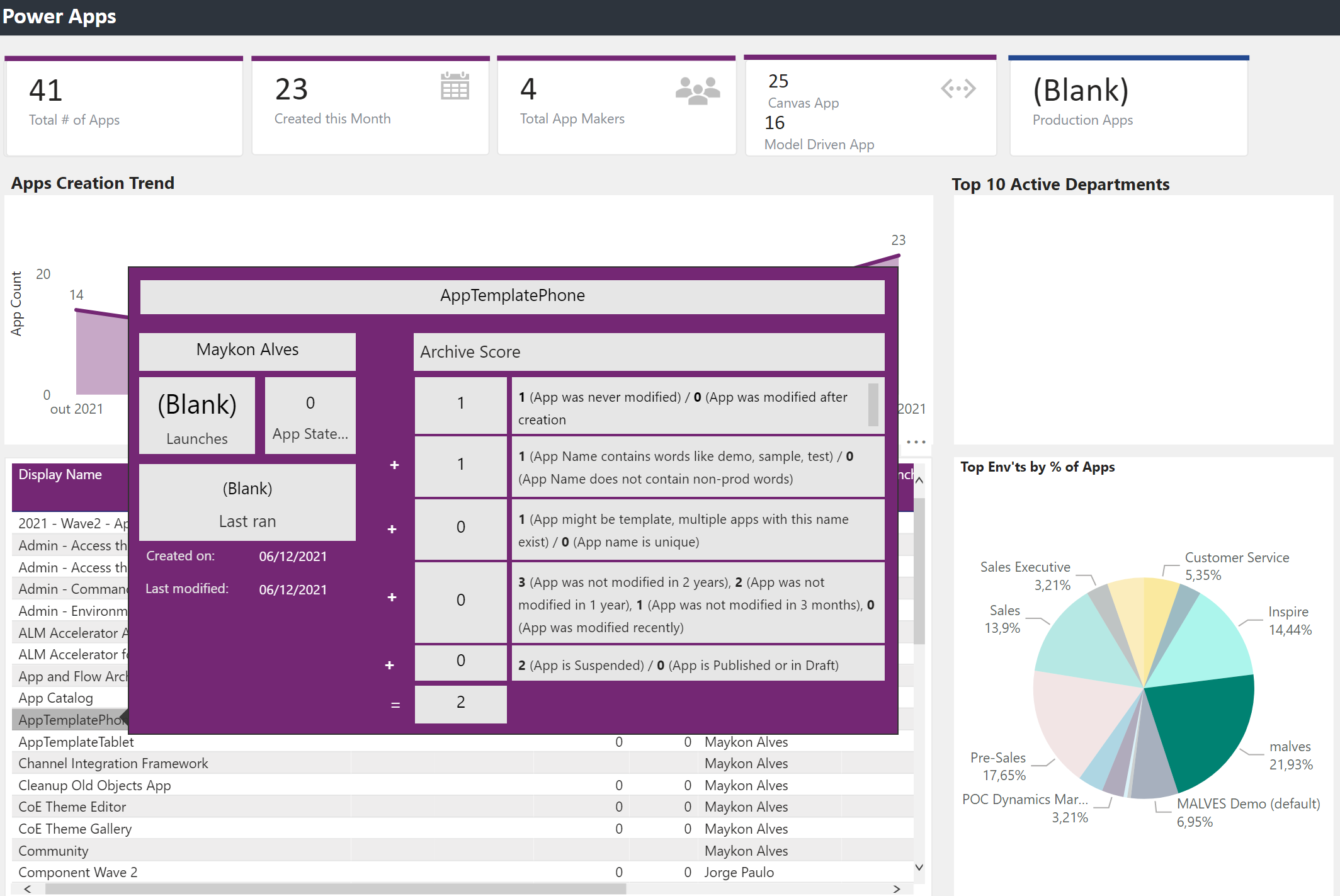Sort table by Display Name header
This screenshot has height=896, width=1340.
60,475
